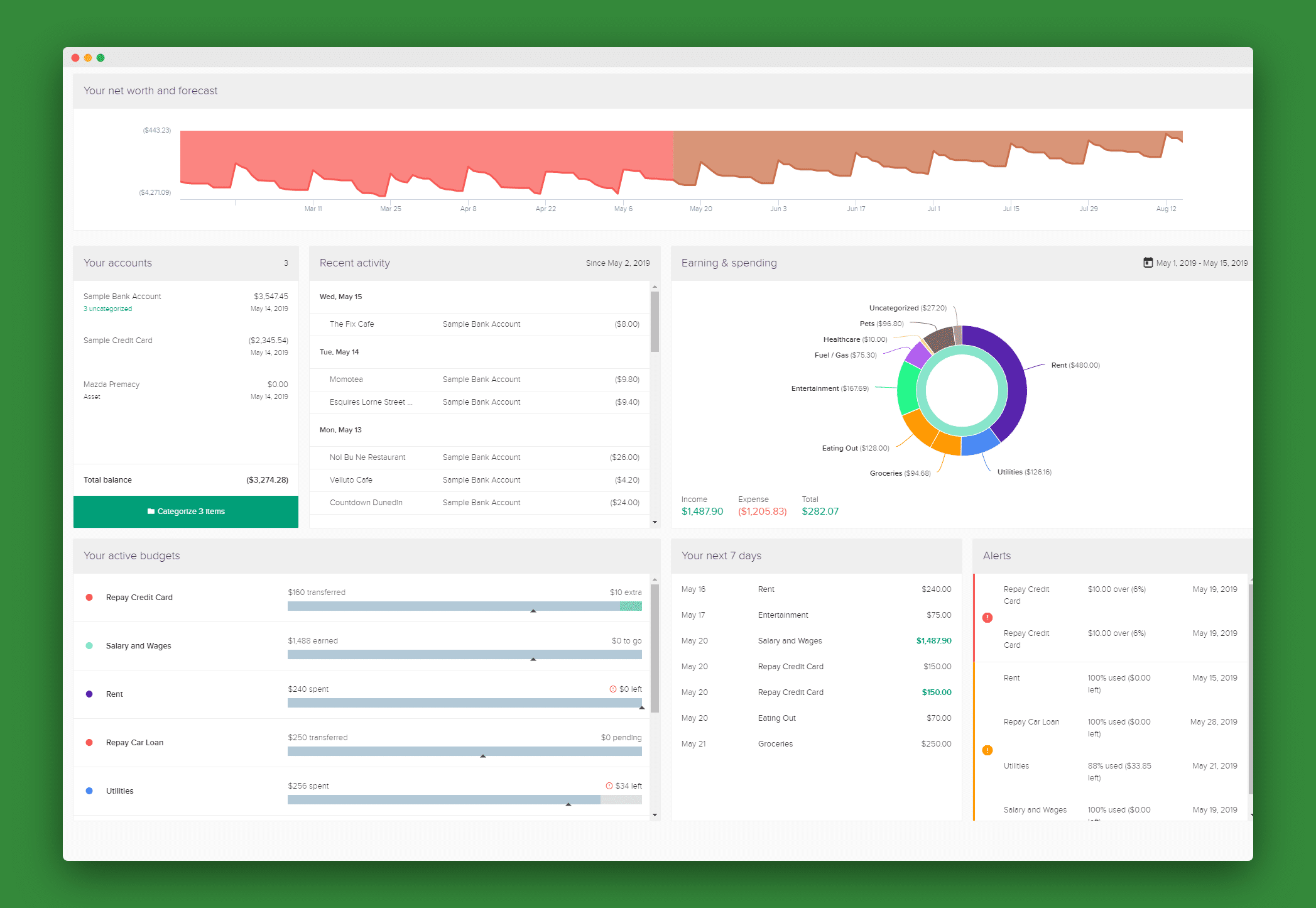Click the Utilities budget progress bar

464,800
